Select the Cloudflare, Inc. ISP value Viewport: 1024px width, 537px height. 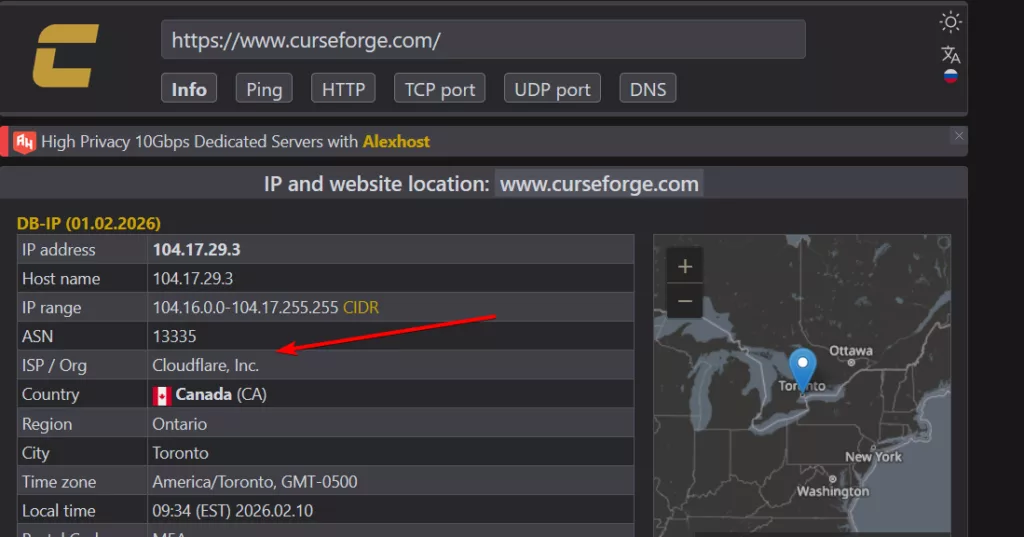[x=205, y=365]
